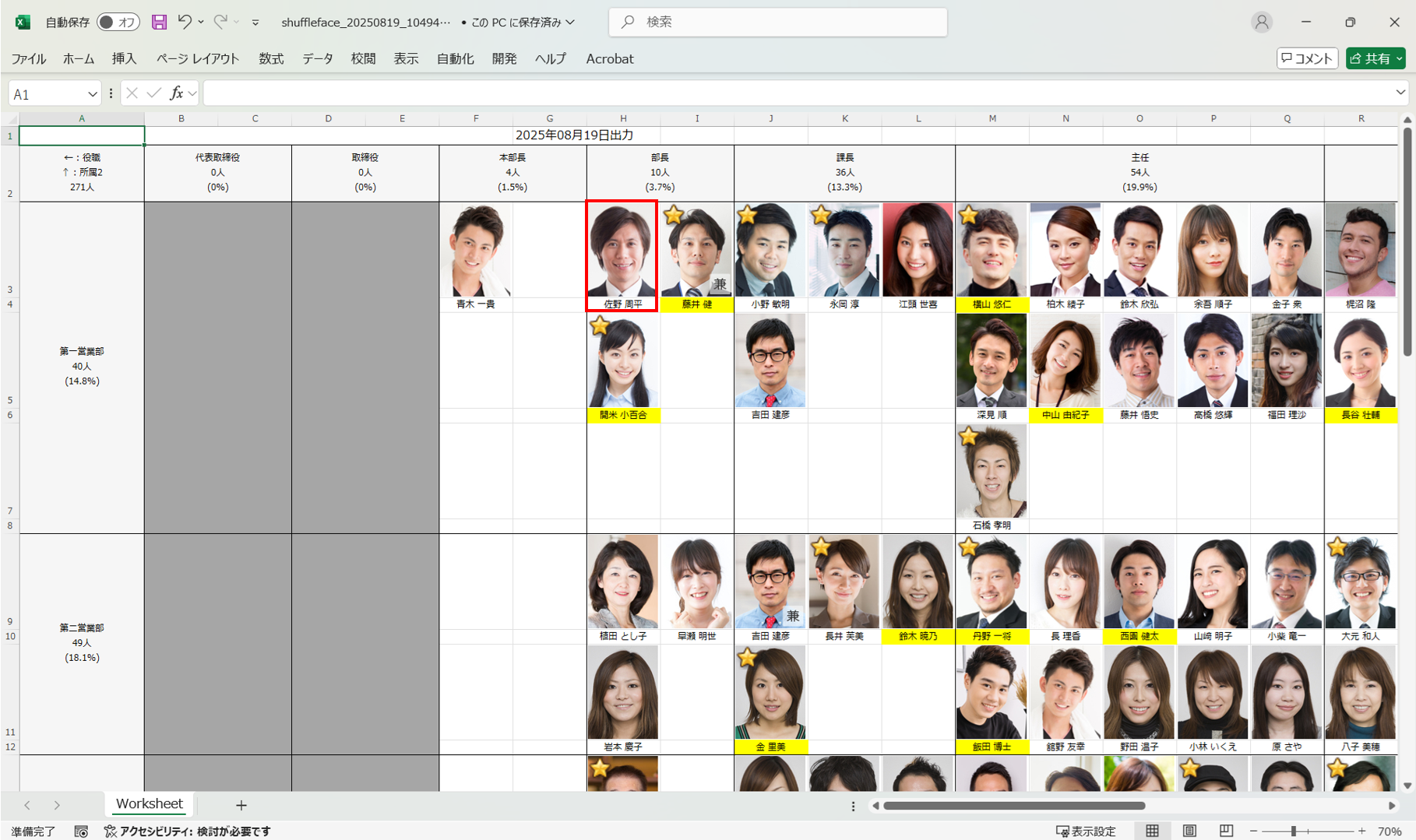The width and height of the screenshot is (1416, 840).
Task: Click the zoom in plus icon
Action: point(1361,831)
